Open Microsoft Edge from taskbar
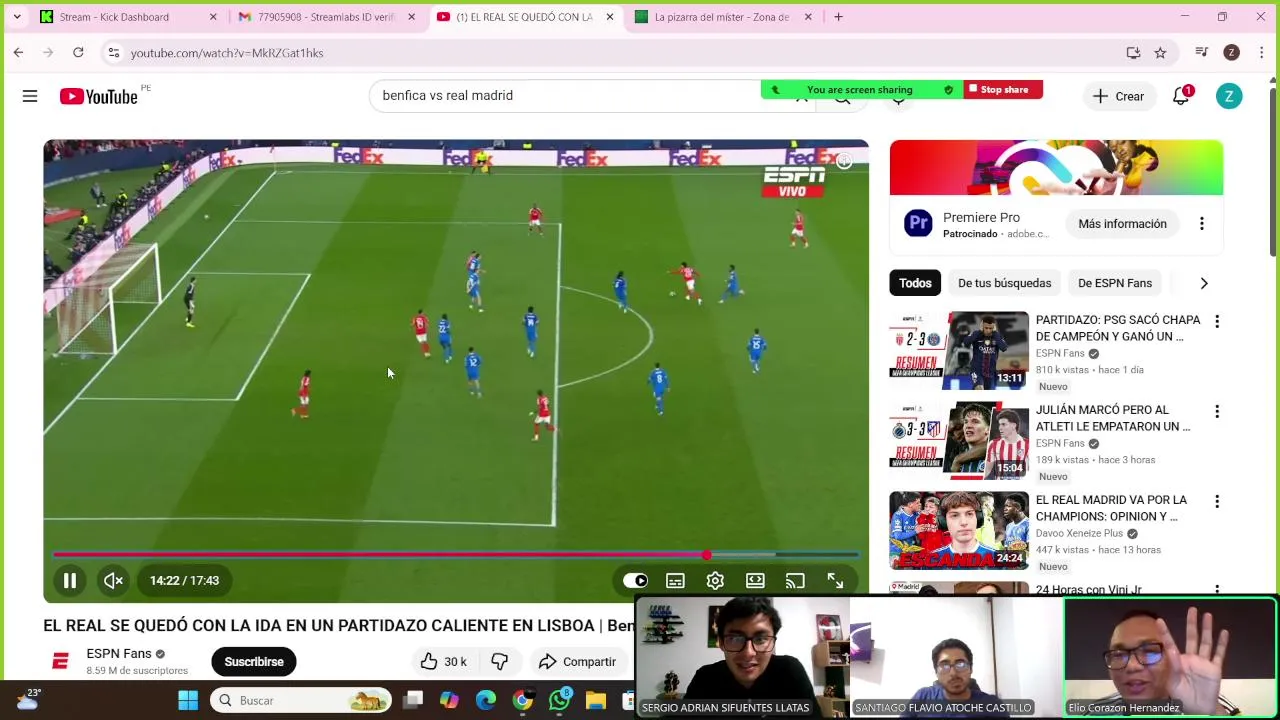 [x=486, y=700]
